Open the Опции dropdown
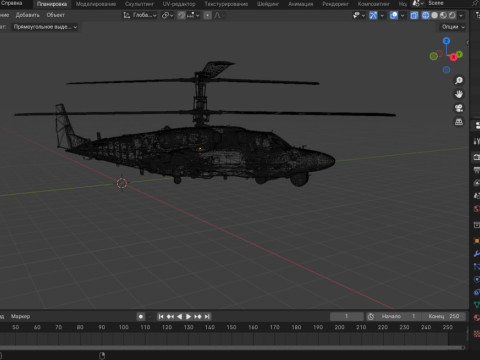Image resolution: width=480 pixels, height=360 pixels. (x=453, y=27)
